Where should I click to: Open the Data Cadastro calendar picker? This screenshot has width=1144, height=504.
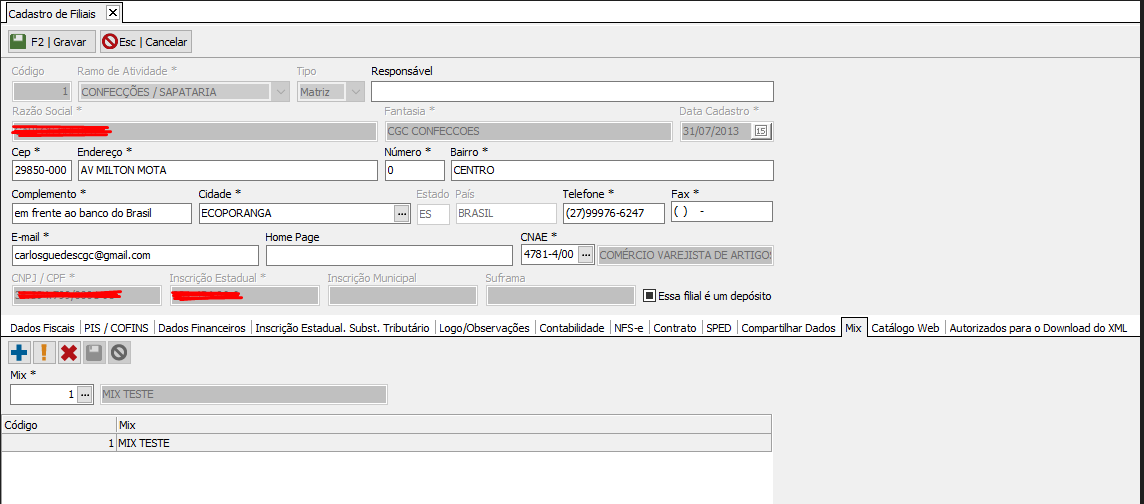(x=761, y=131)
